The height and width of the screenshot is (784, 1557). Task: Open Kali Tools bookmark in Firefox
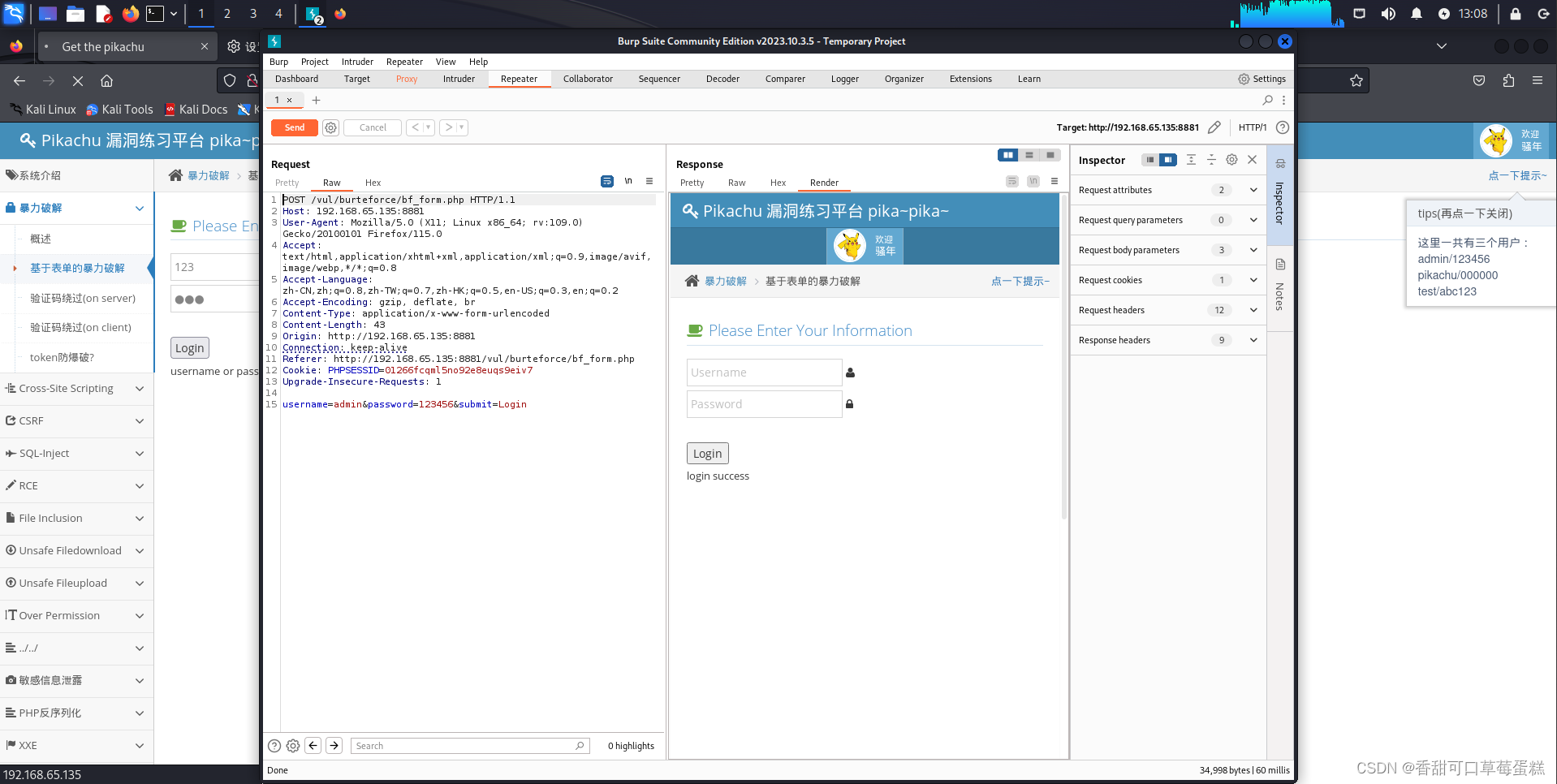pyautogui.click(x=119, y=110)
